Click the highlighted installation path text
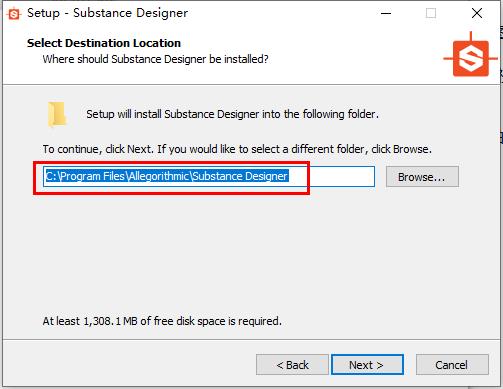 click(x=167, y=176)
